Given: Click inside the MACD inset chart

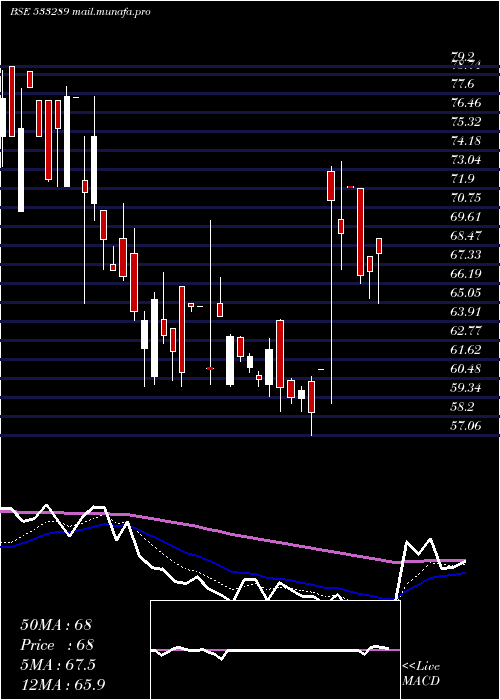Looking at the screenshot, I should [x=275, y=650].
